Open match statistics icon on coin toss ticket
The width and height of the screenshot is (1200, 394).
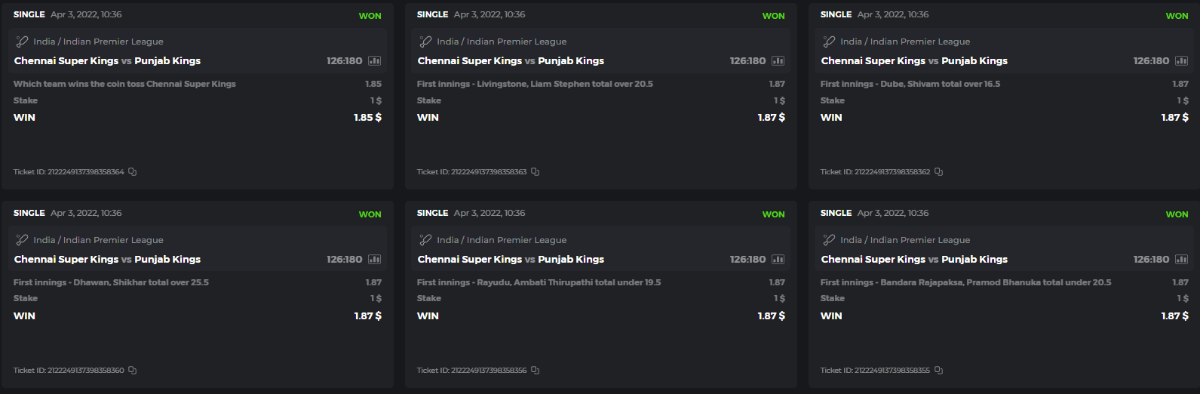[x=375, y=61]
